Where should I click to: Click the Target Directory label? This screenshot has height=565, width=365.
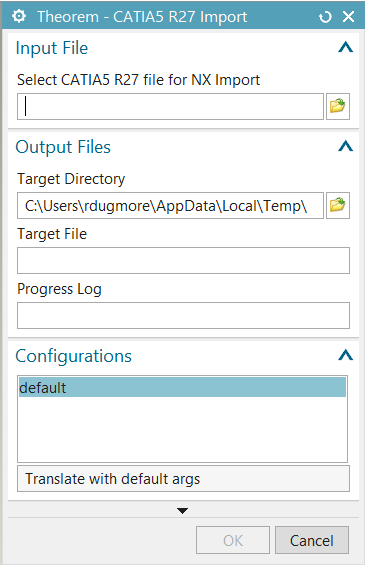[71, 179]
